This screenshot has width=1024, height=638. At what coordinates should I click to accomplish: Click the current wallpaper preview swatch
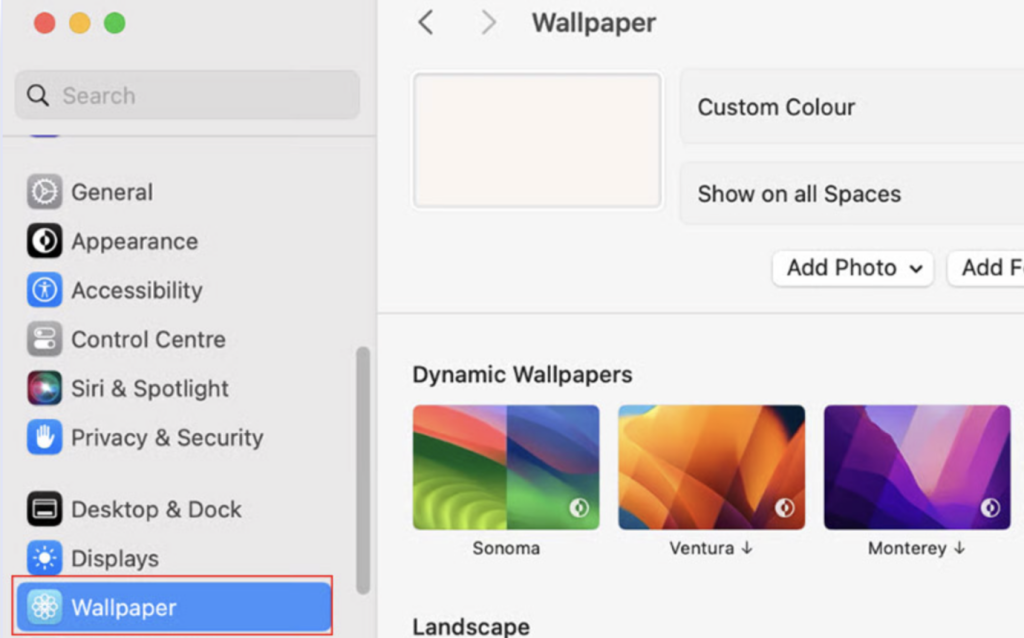click(537, 141)
